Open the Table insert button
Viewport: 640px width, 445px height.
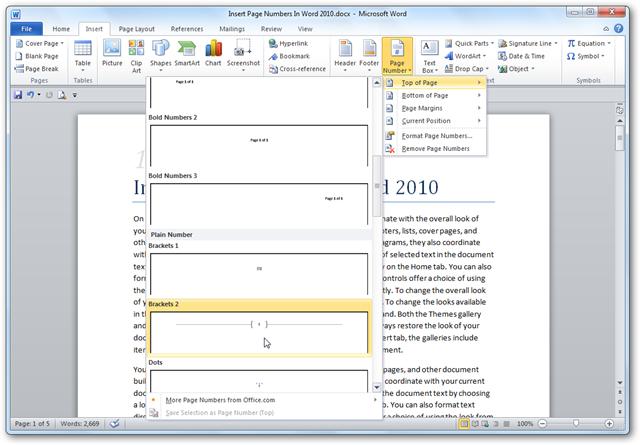(82, 56)
